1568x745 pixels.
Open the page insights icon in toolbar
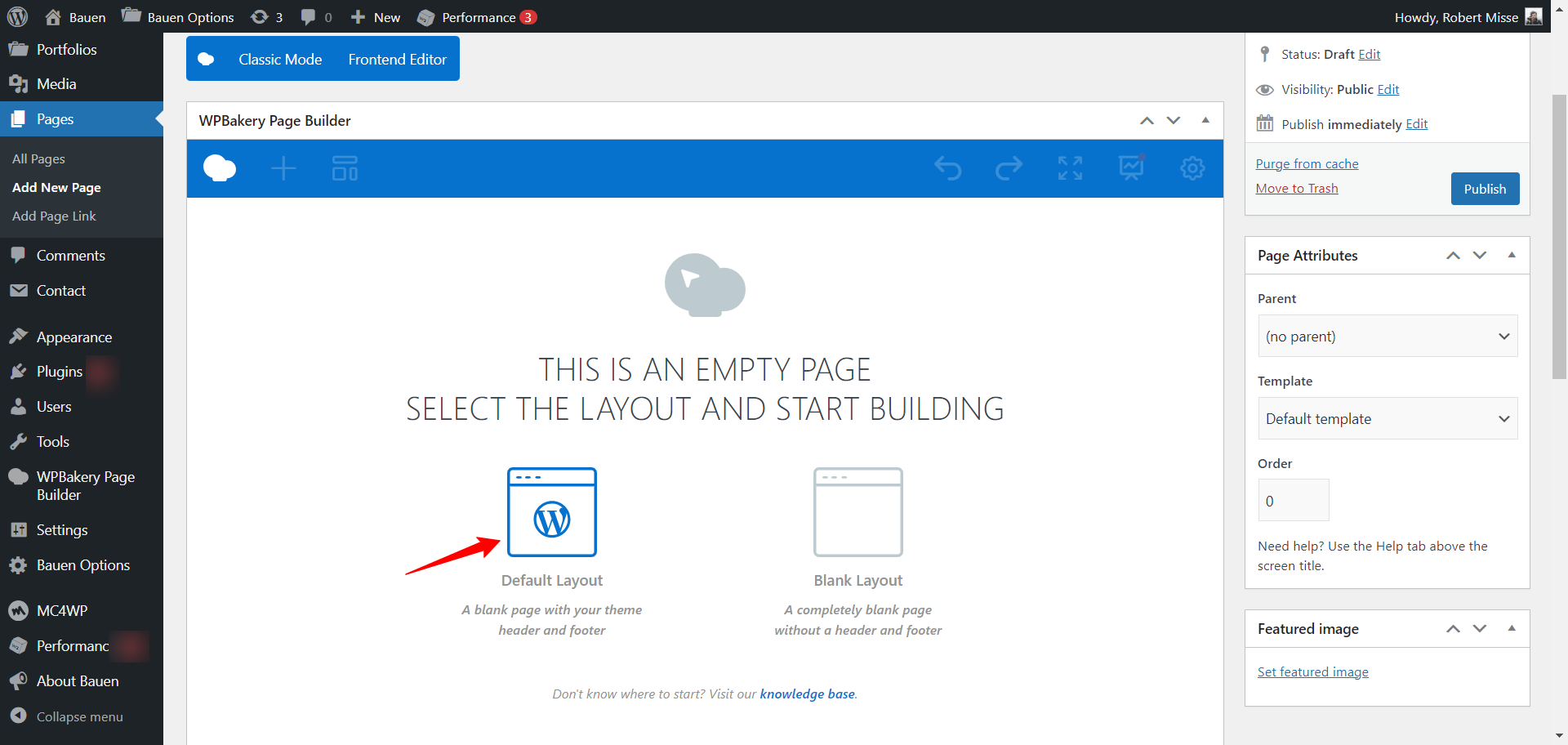click(1131, 168)
